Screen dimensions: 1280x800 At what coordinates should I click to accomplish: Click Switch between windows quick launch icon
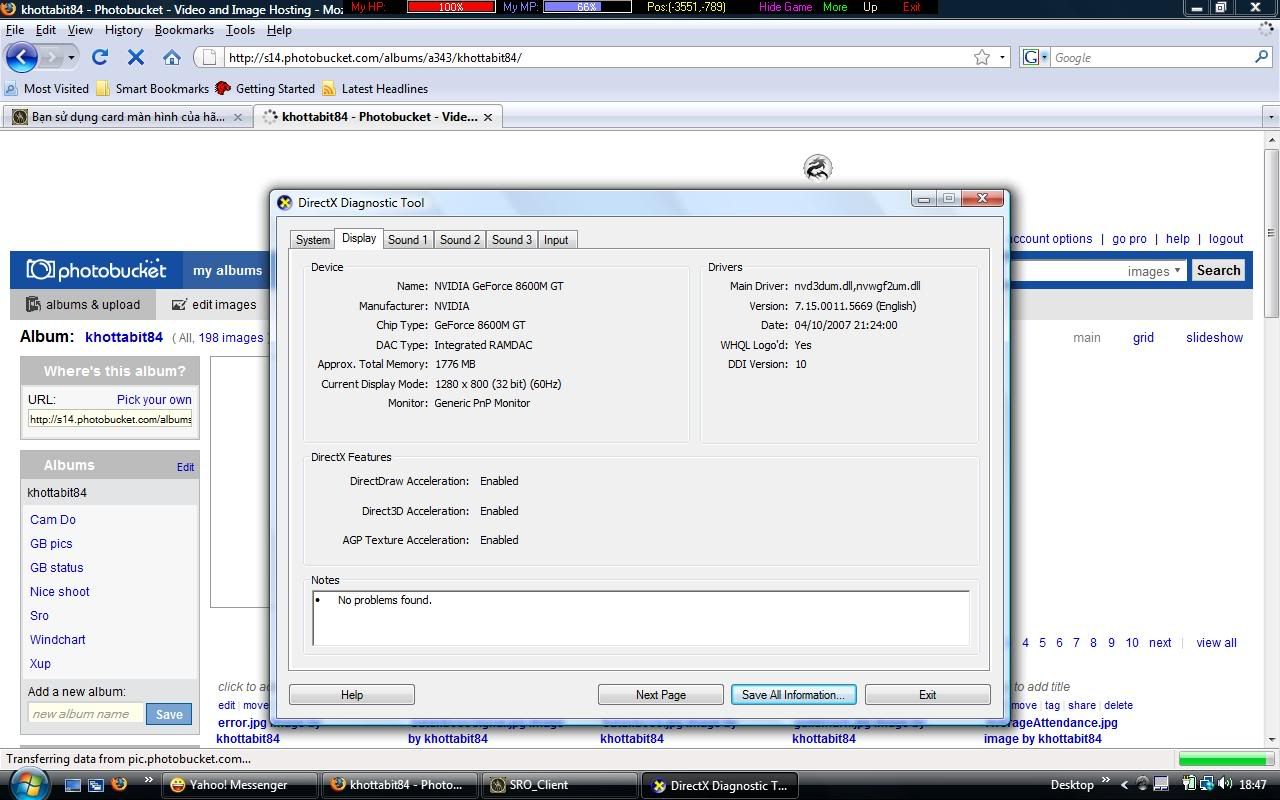click(96, 785)
